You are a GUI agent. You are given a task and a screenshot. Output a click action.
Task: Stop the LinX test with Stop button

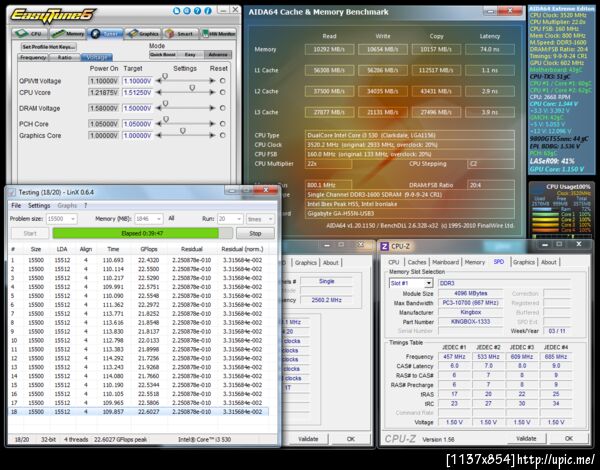pos(255,233)
